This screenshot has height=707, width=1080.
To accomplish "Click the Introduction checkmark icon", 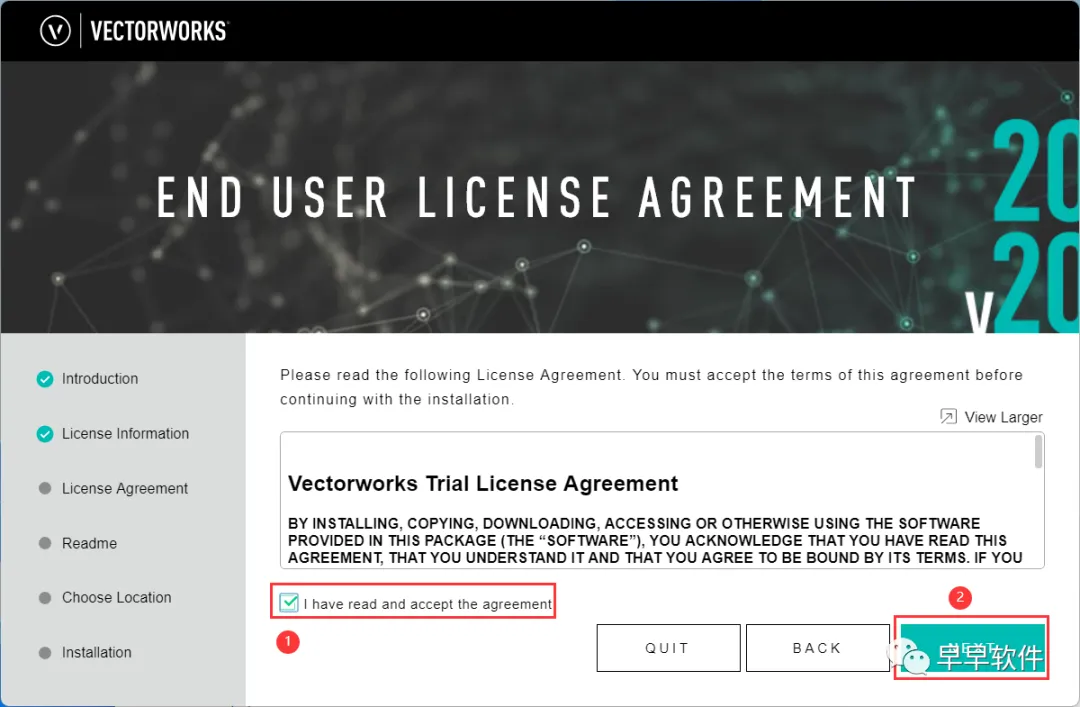I will pyautogui.click(x=45, y=379).
